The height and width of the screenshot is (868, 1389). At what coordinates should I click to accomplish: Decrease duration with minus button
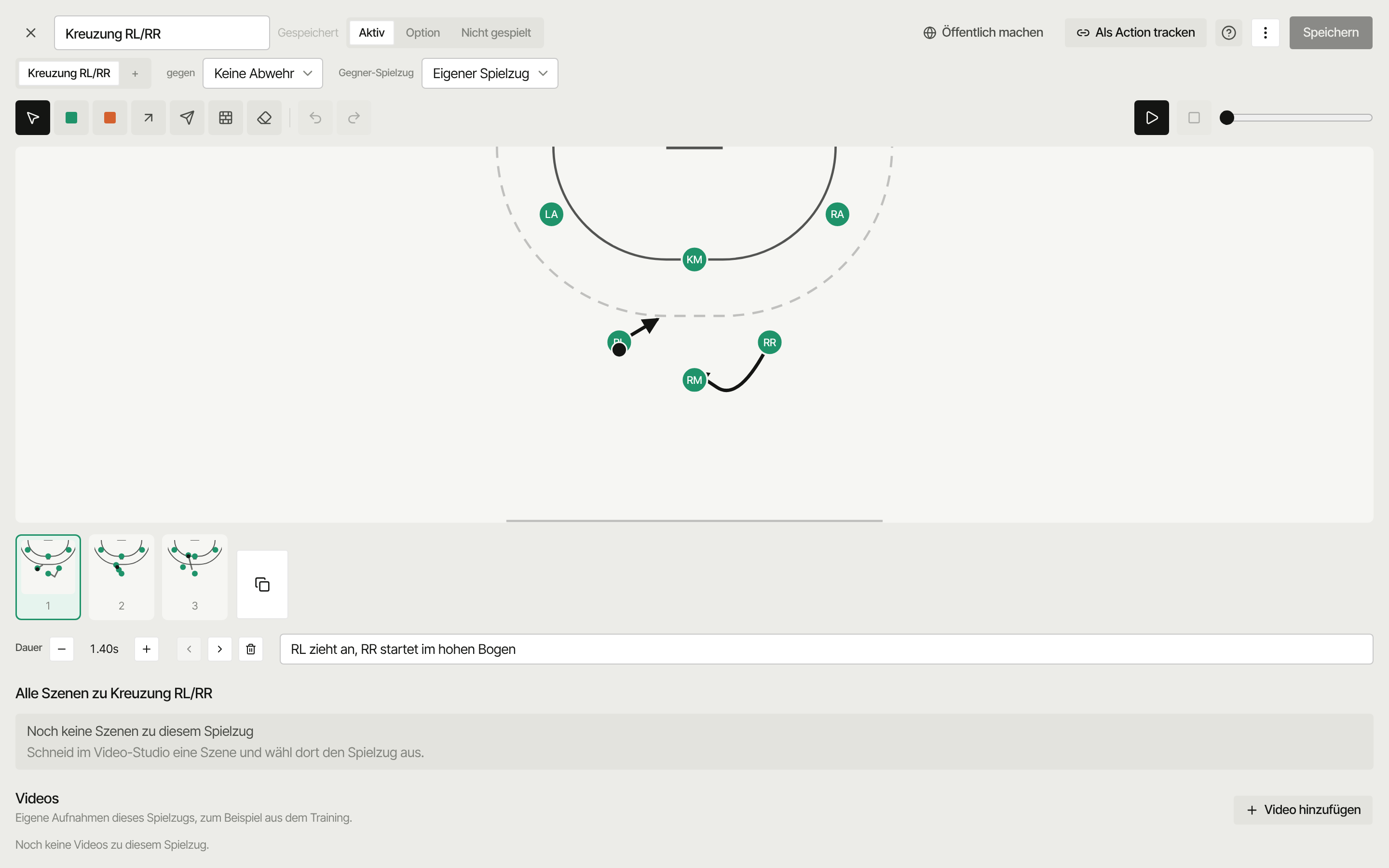pyautogui.click(x=61, y=649)
